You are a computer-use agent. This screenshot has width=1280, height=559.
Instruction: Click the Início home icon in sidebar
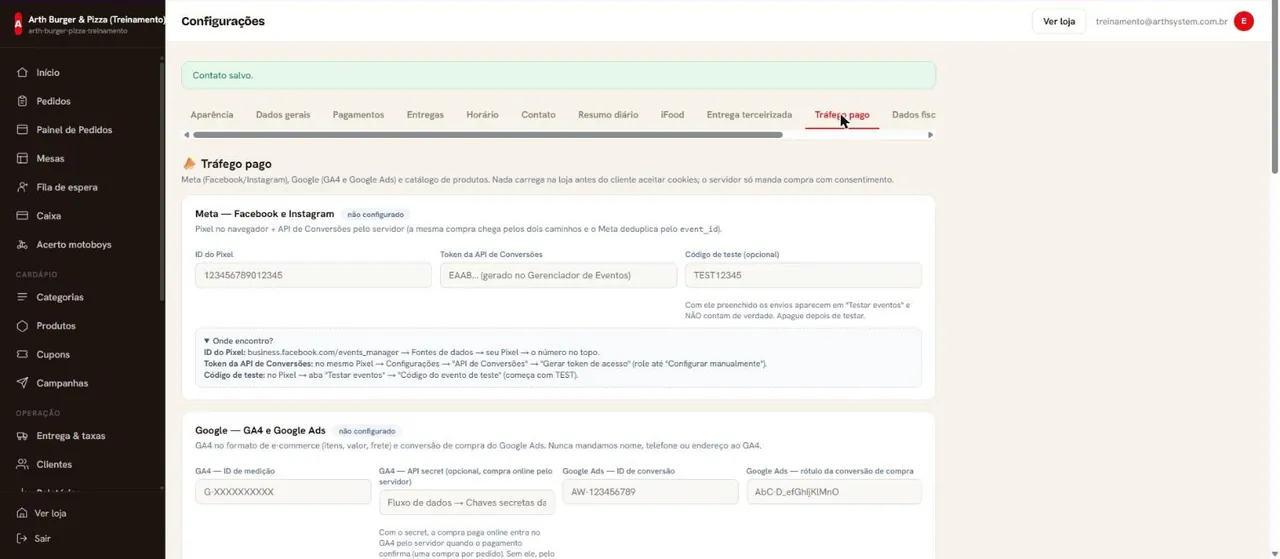[x=22, y=73]
